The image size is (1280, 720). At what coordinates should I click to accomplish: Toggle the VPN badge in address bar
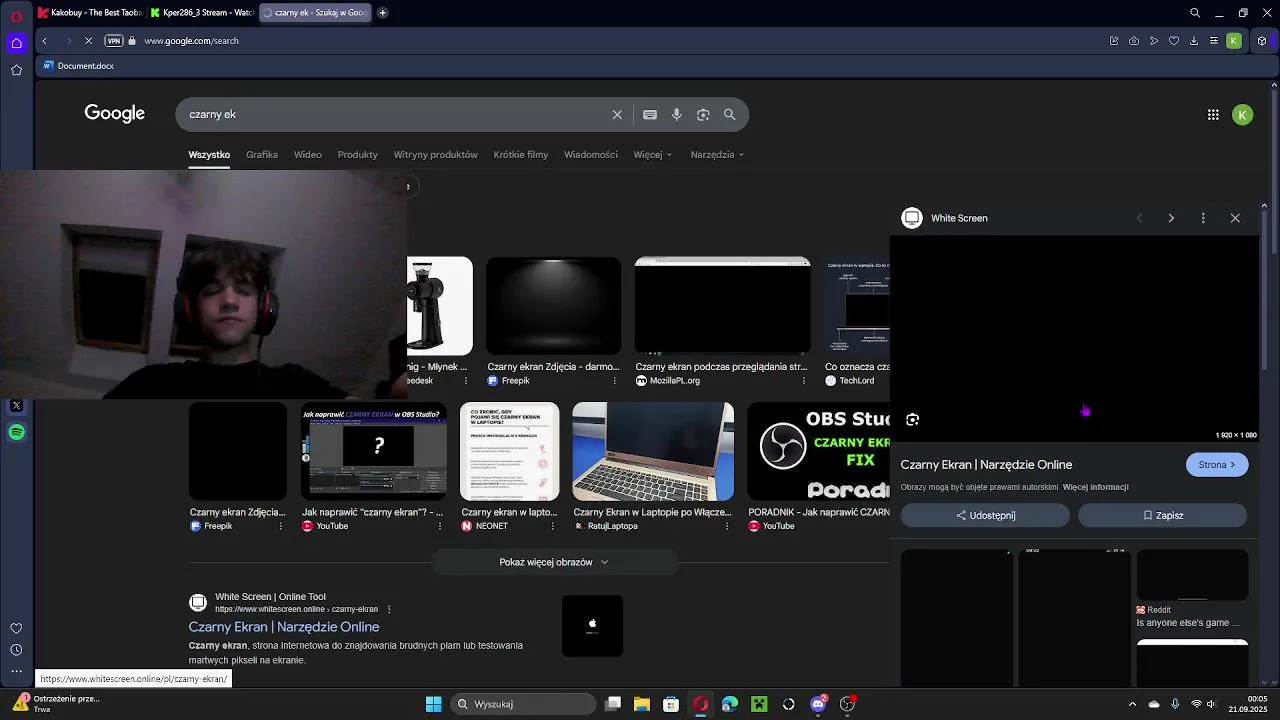pyautogui.click(x=113, y=41)
